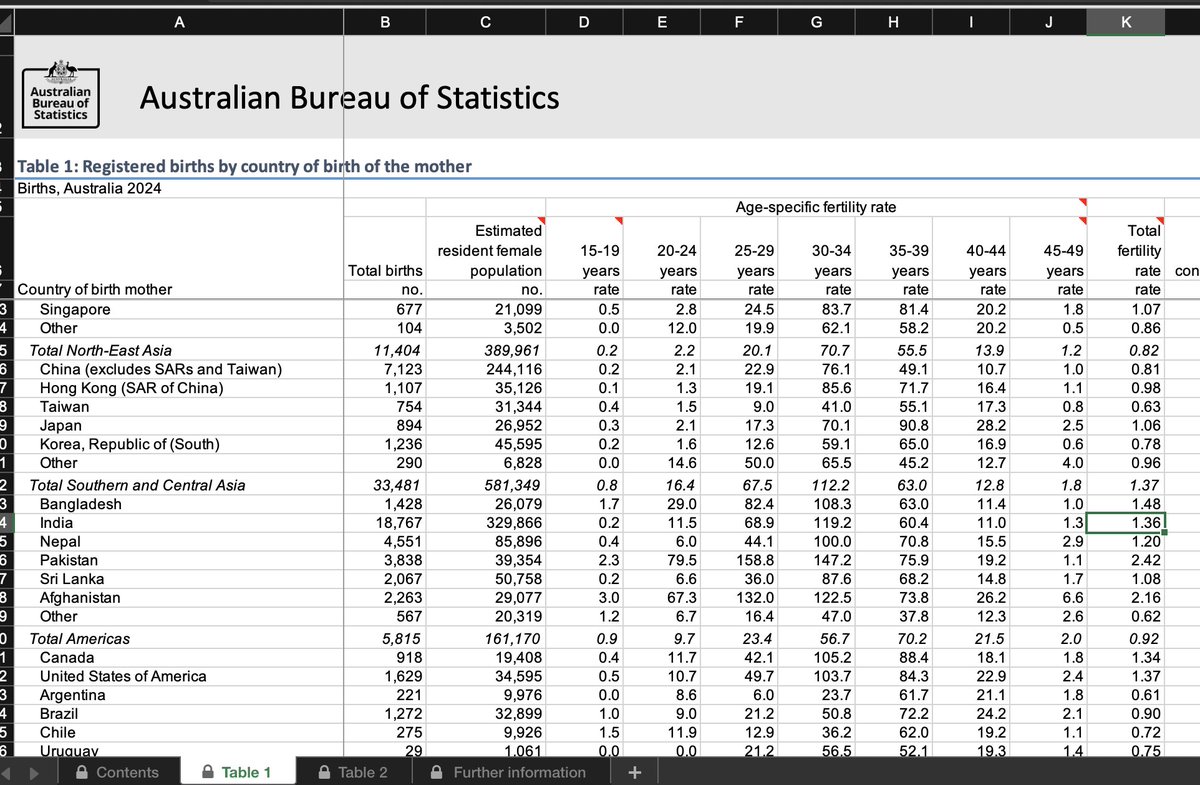Image resolution: width=1200 pixels, height=785 pixels.
Task: Select the column C header
Action: (485, 26)
